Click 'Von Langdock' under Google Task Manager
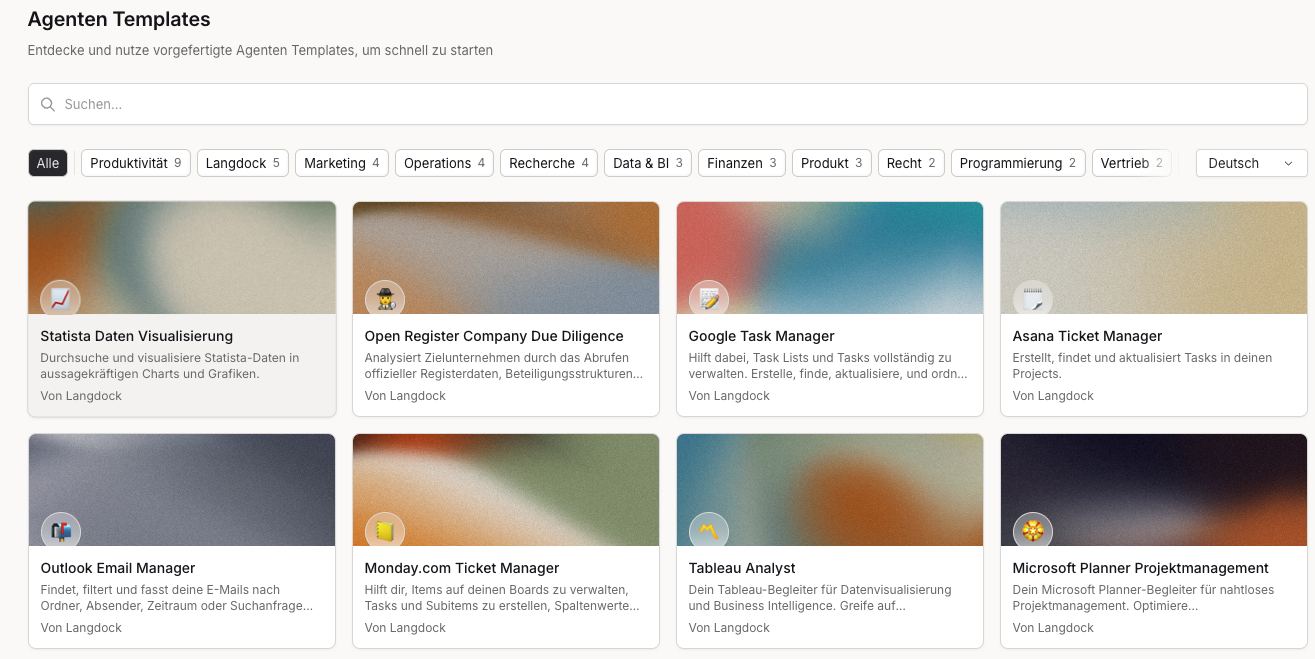 tap(729, 396)
